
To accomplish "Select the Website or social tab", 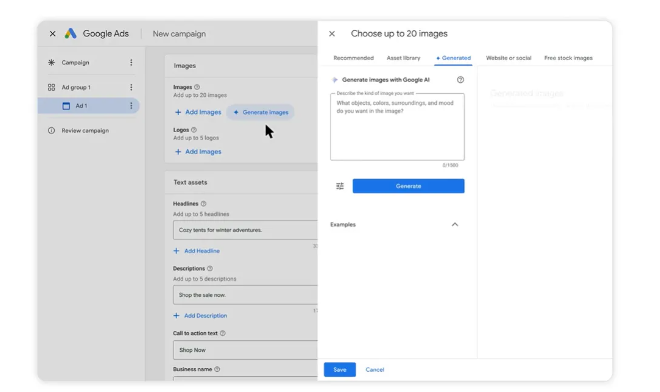I will tap(508, 58).
